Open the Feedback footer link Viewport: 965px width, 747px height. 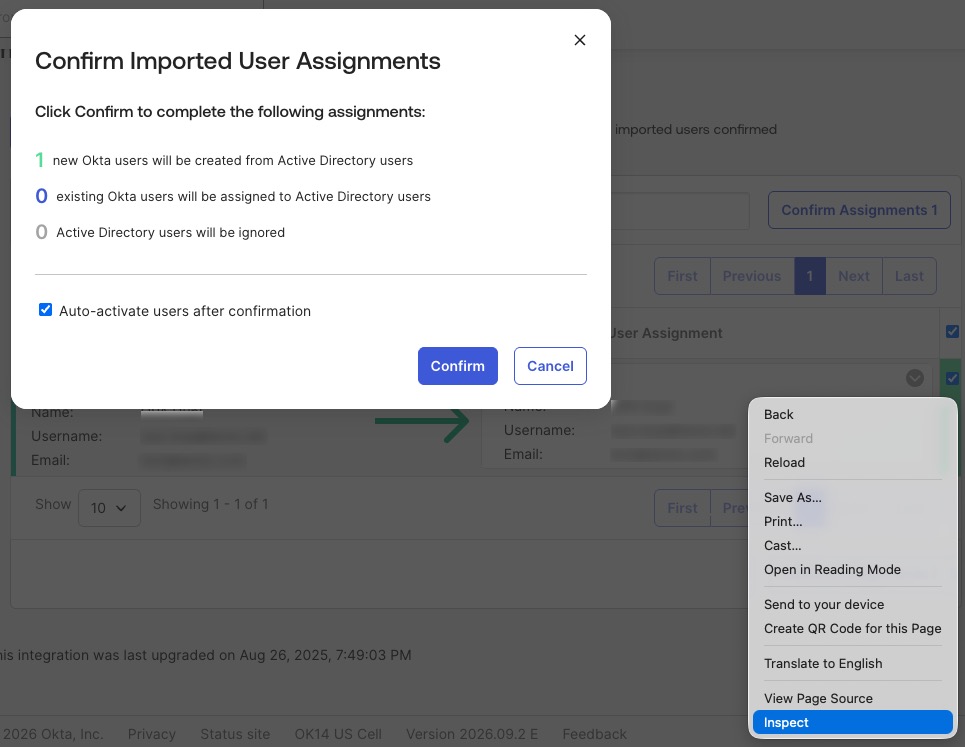595,734
